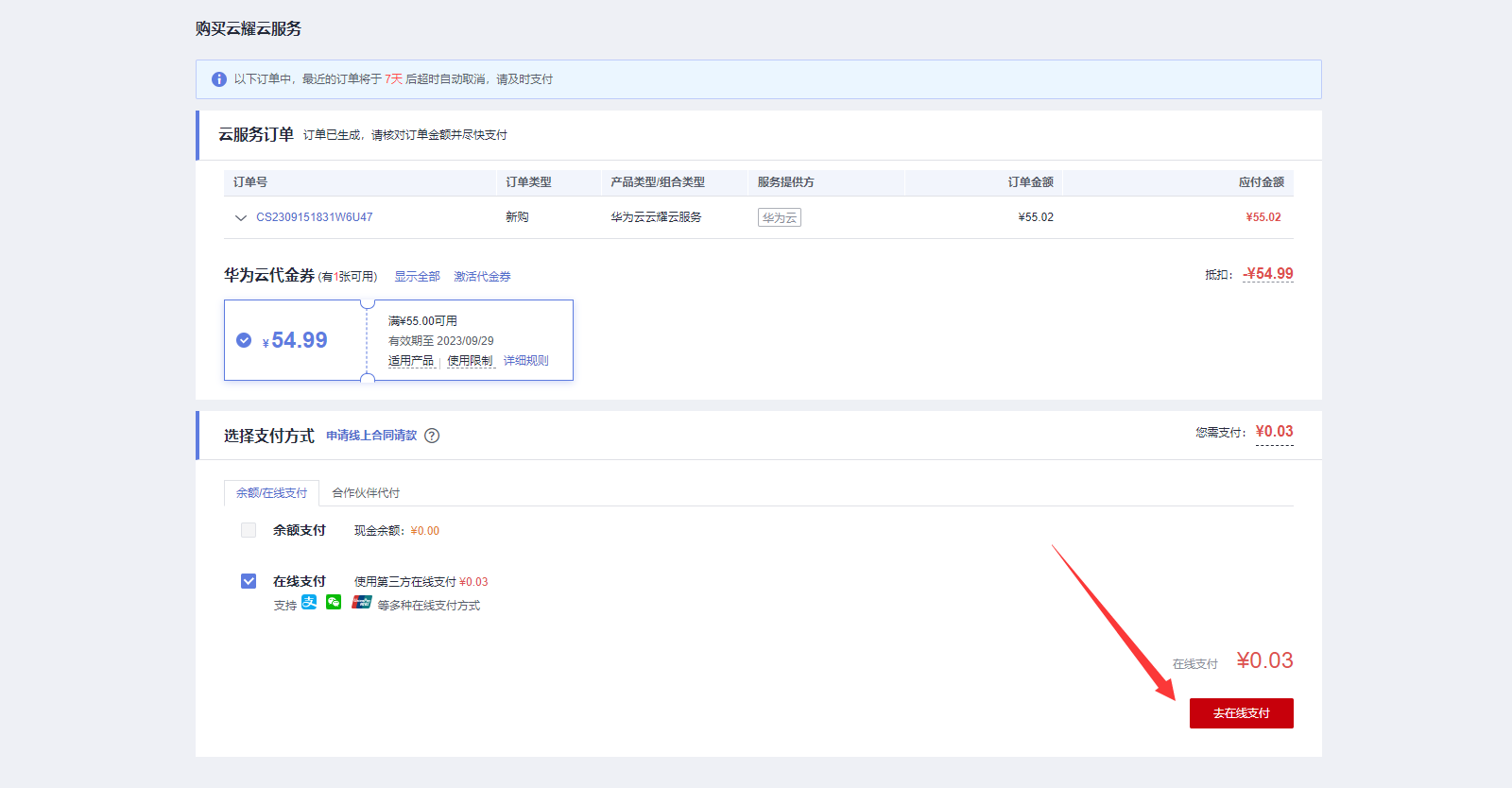Viewport: 1512px width, 788px height.
Task: Switch to 合作伙伴代付 tab
Action: point(366,493)
